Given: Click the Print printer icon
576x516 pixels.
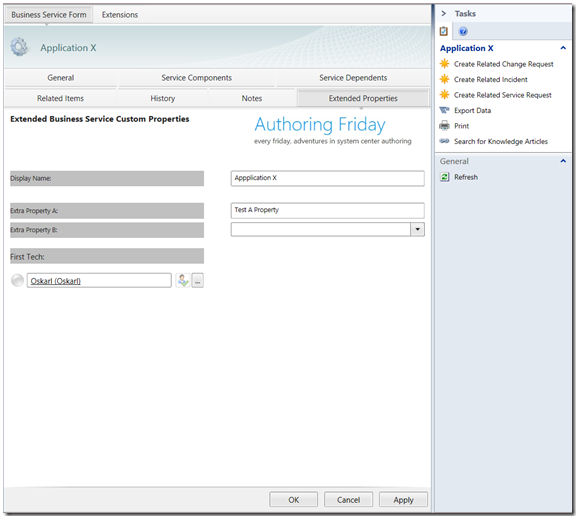Looking at the screenshot, I should 444,126.
